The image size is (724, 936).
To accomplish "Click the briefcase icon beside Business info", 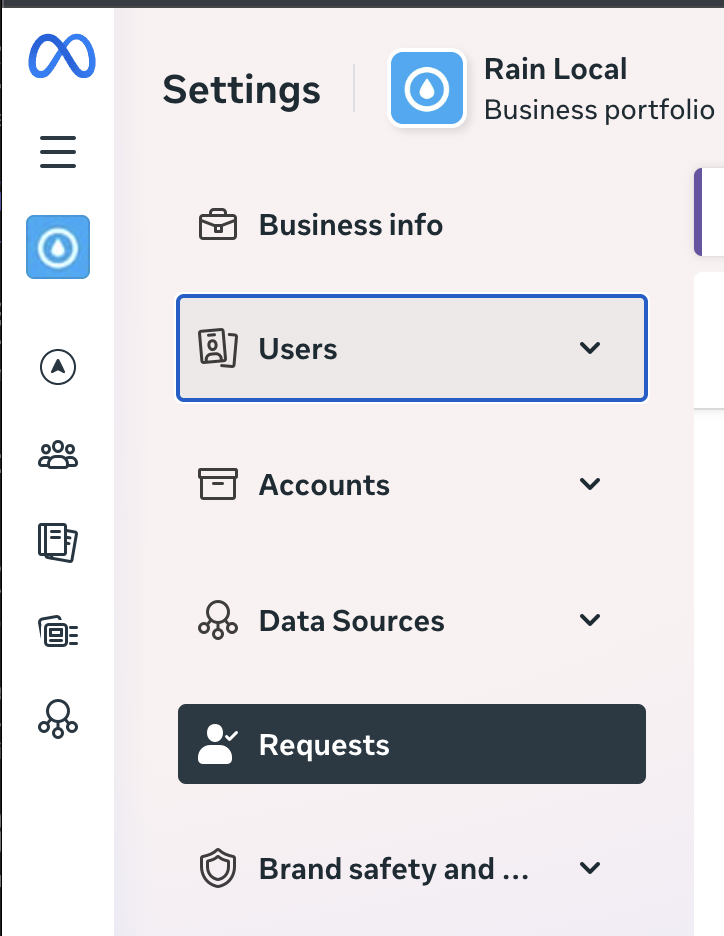I will click(218, 225).
